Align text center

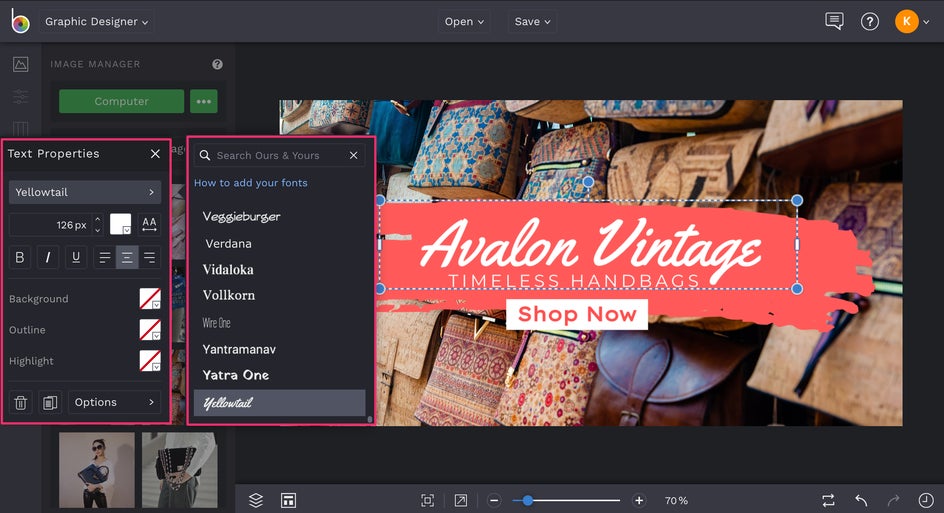point(127,257)
